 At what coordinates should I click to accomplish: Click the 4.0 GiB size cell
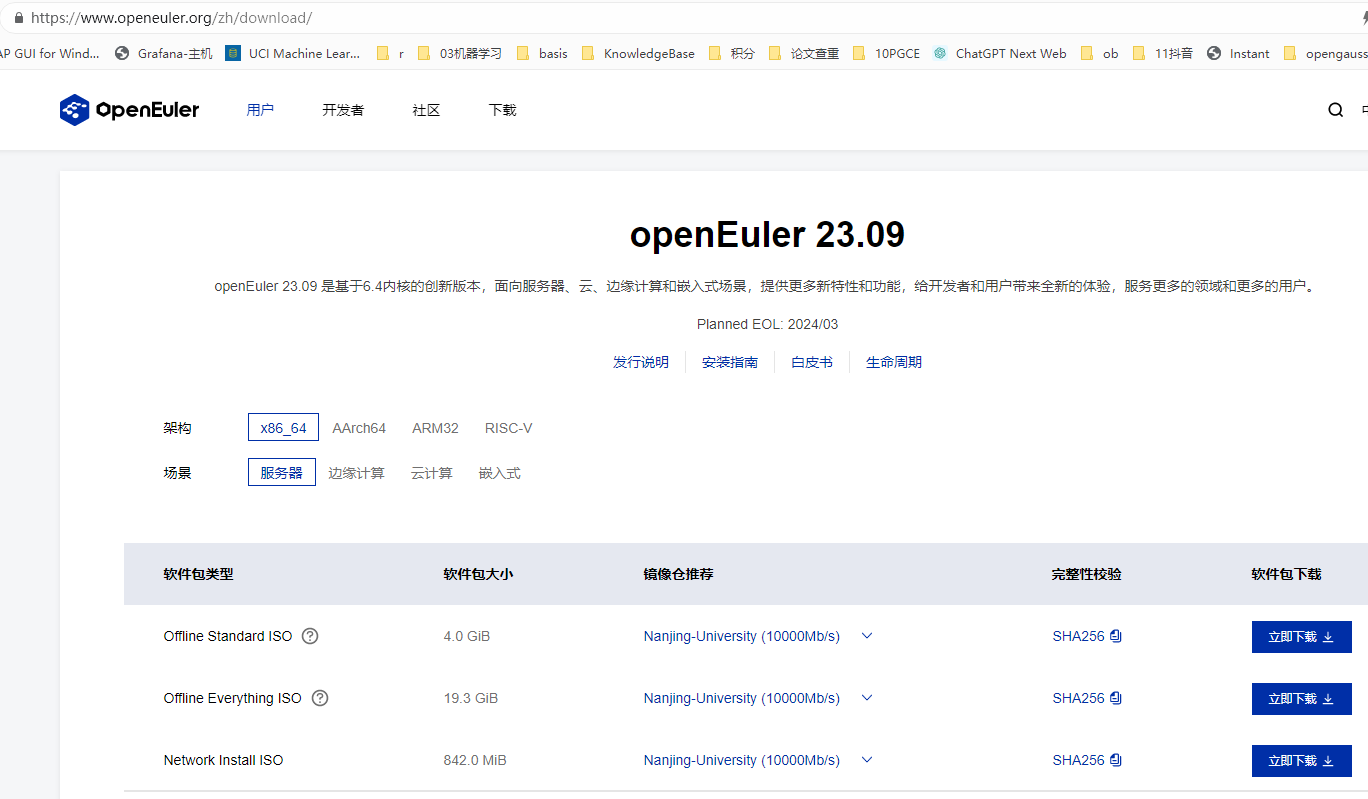point(467,636)
